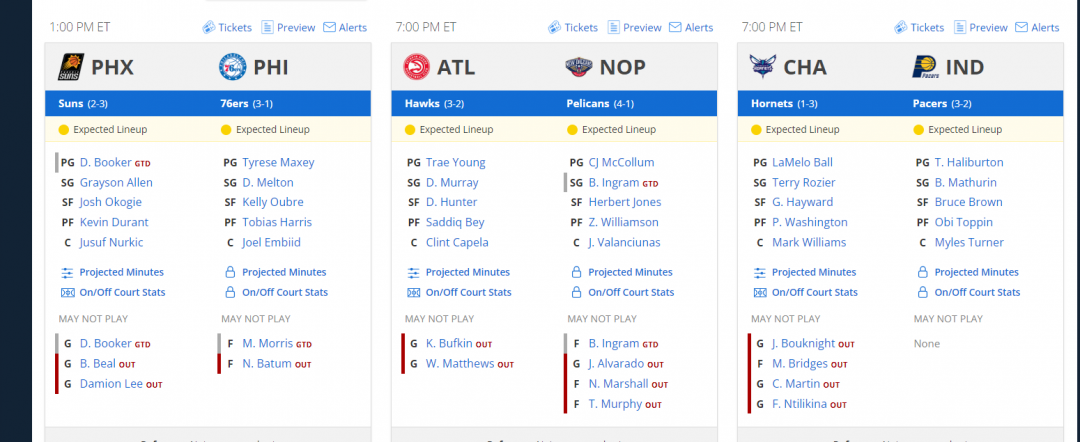Open LaMelo Ball's player page
Viewport: 1080px width, 442px height.
(802, 162)
